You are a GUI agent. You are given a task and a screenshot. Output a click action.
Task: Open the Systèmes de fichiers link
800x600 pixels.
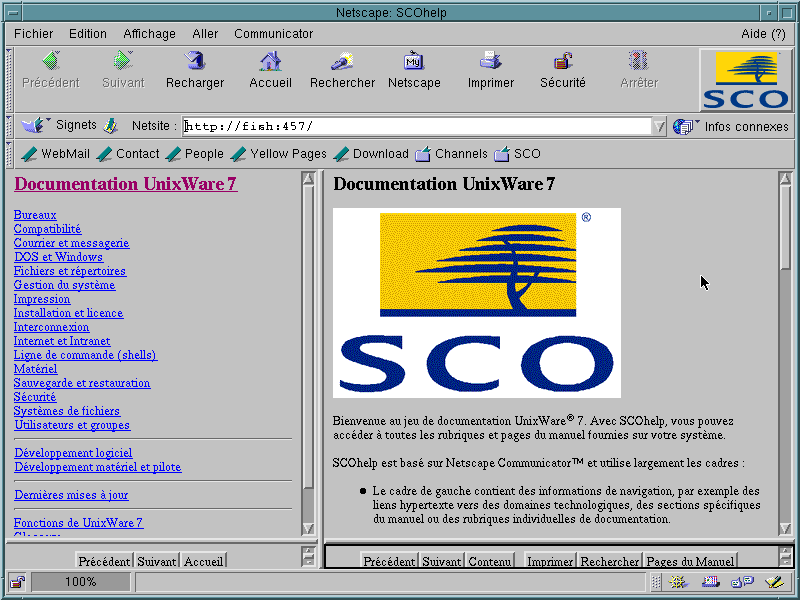pos(66,411)
